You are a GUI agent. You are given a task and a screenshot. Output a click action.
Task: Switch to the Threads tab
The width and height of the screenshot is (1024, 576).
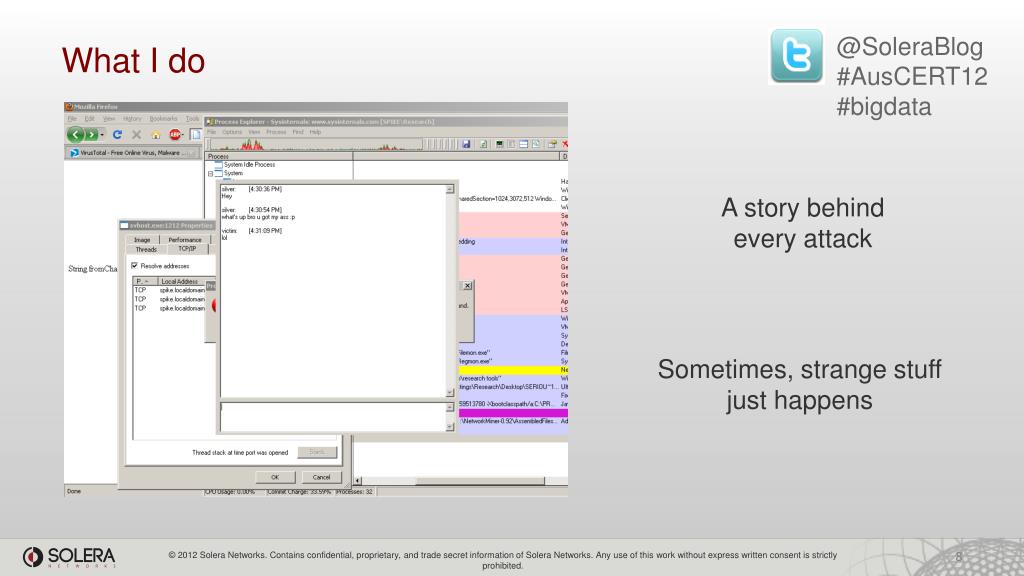pos(146,249)
